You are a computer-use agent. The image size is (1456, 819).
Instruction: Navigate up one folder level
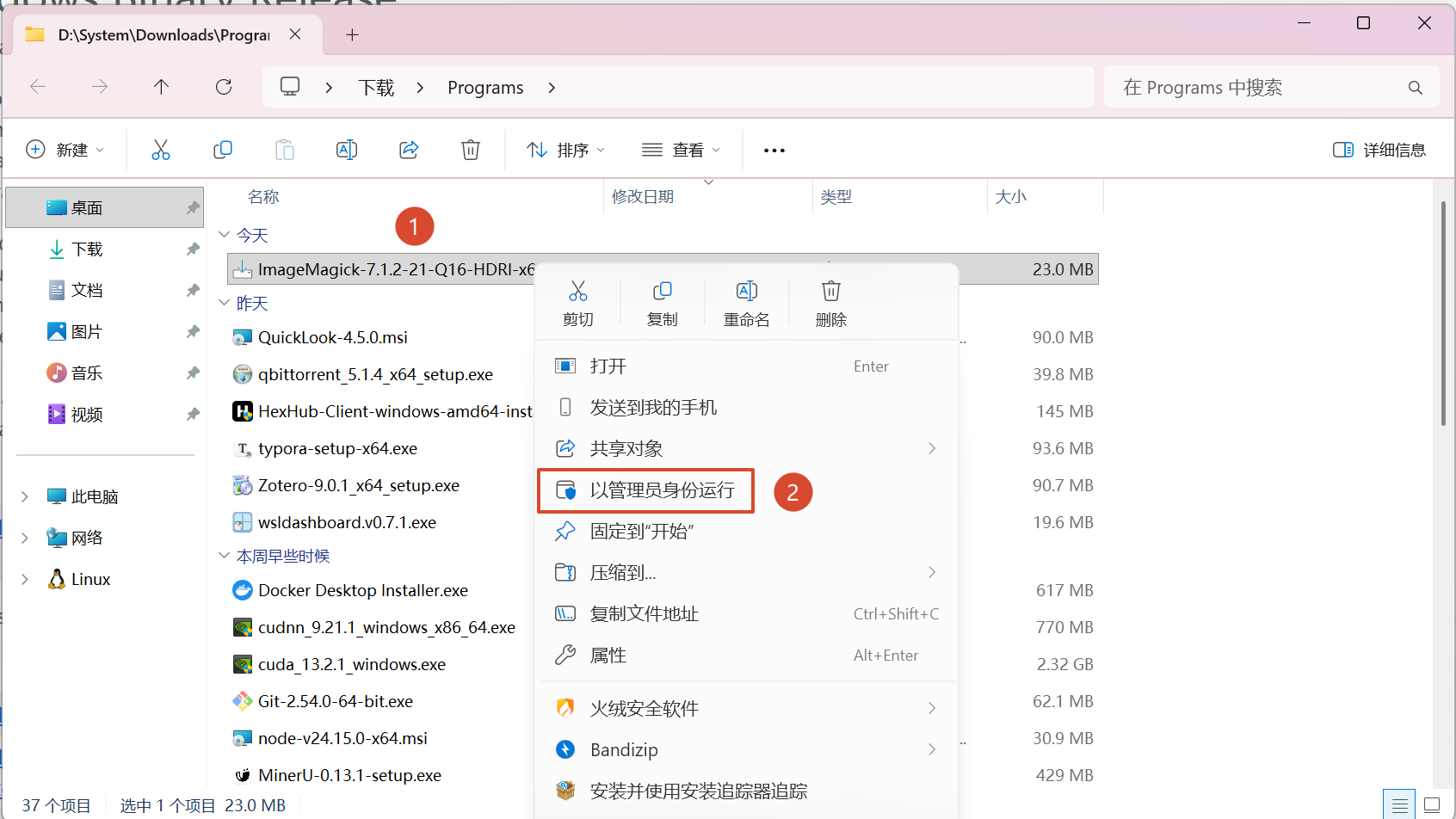161,87
